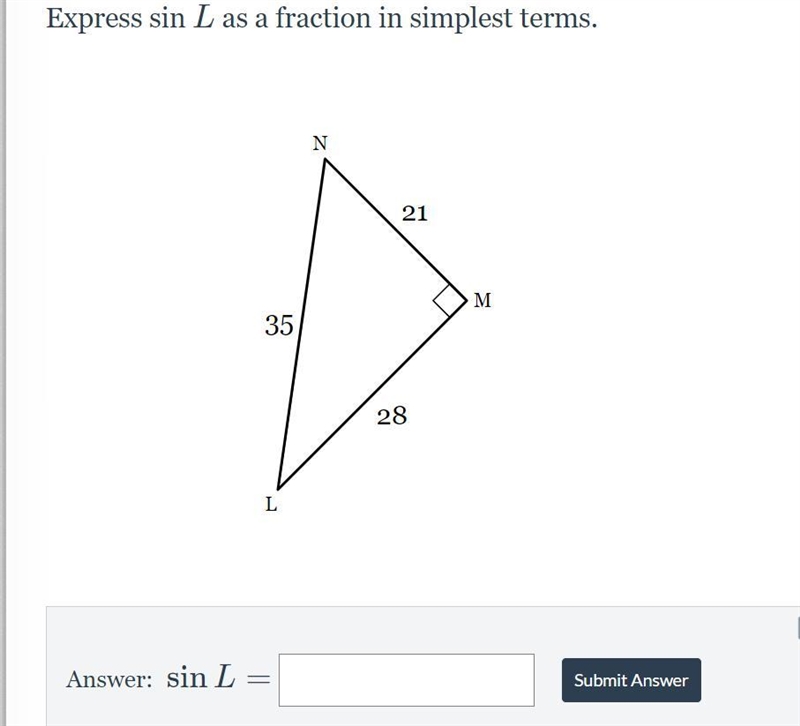800x726 pixels.
Task: Click the bottom vertex point of the triangle at L
Action: point(278,489)
